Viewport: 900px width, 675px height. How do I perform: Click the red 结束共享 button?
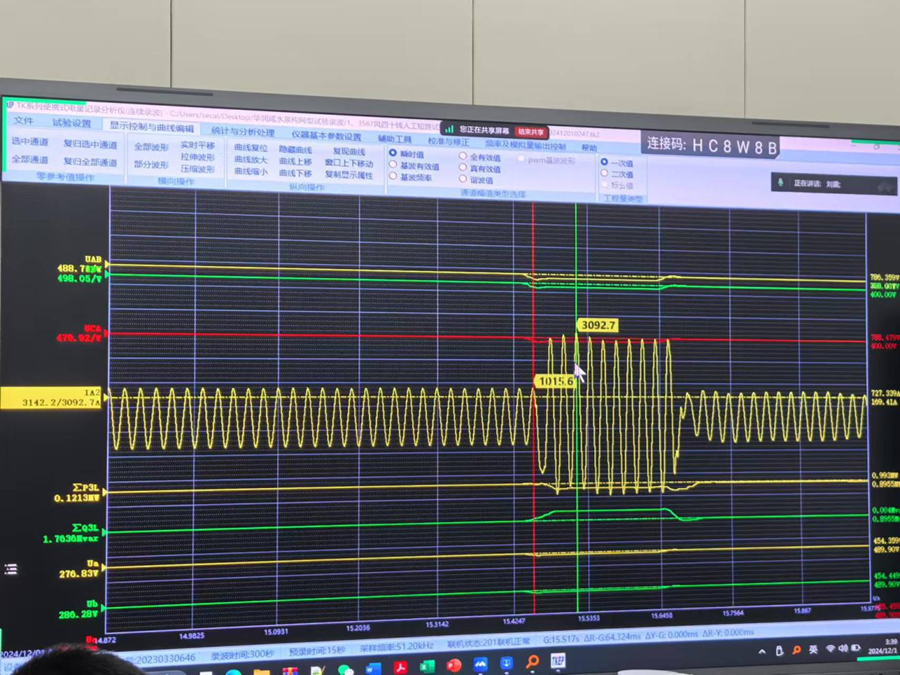pyautogui.click(x=531, y=131)
